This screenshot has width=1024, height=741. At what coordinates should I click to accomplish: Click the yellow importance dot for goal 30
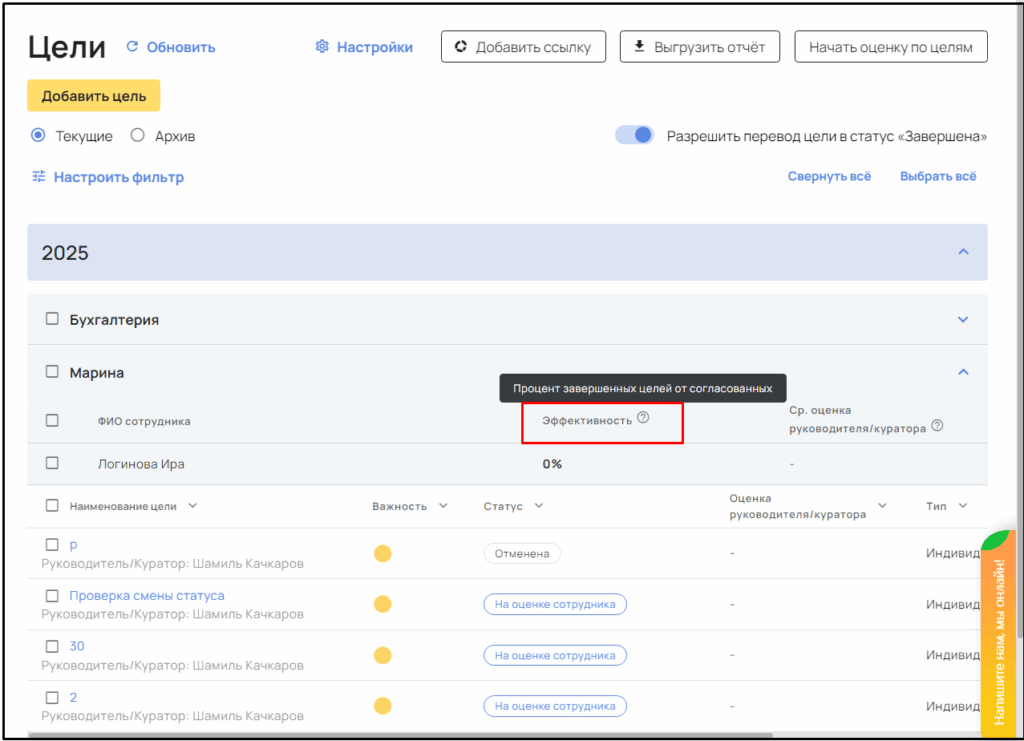point(382,655)
